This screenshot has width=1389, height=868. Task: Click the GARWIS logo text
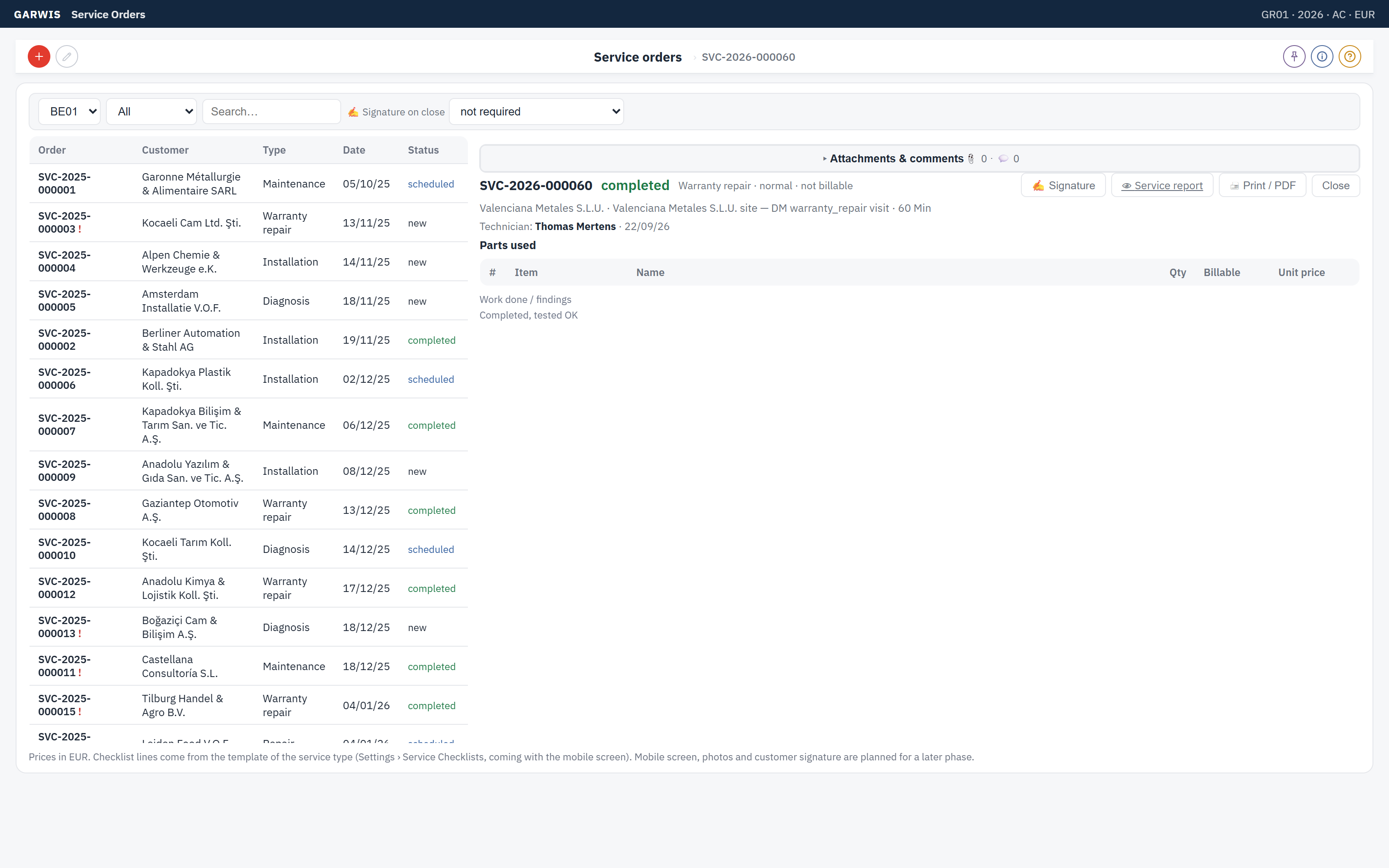pyautogui.click(x=37, y=14)
